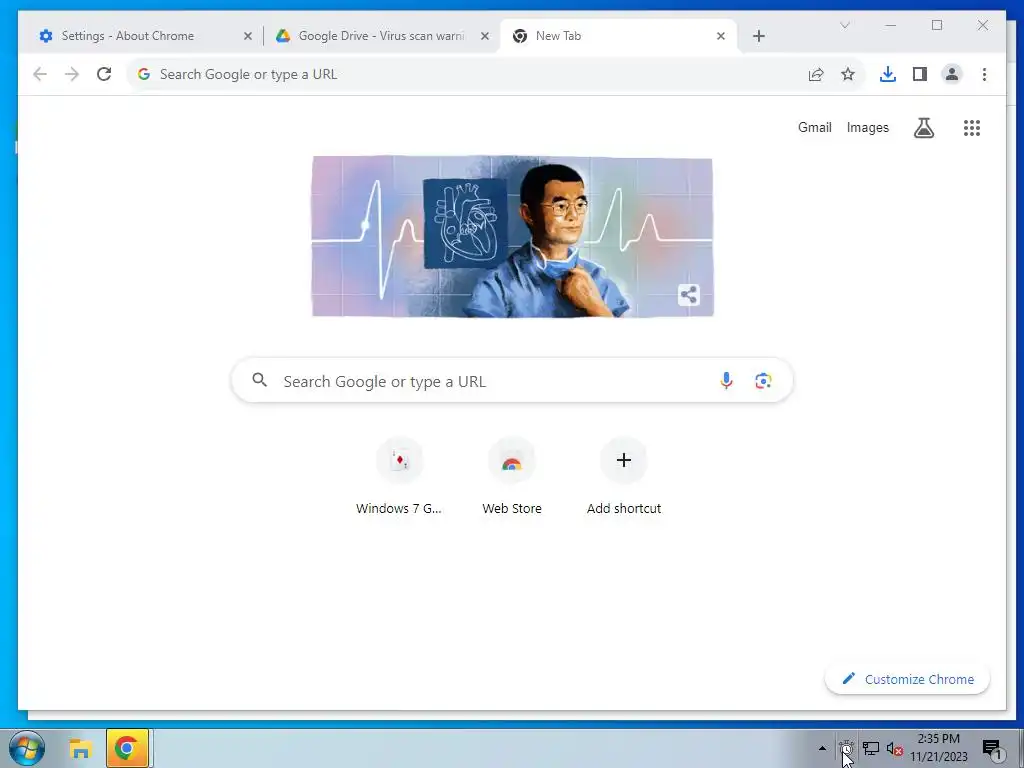Open File Explorer from the taskbar
Screen dimensions: 1024x768
click(x=80, y=748)
